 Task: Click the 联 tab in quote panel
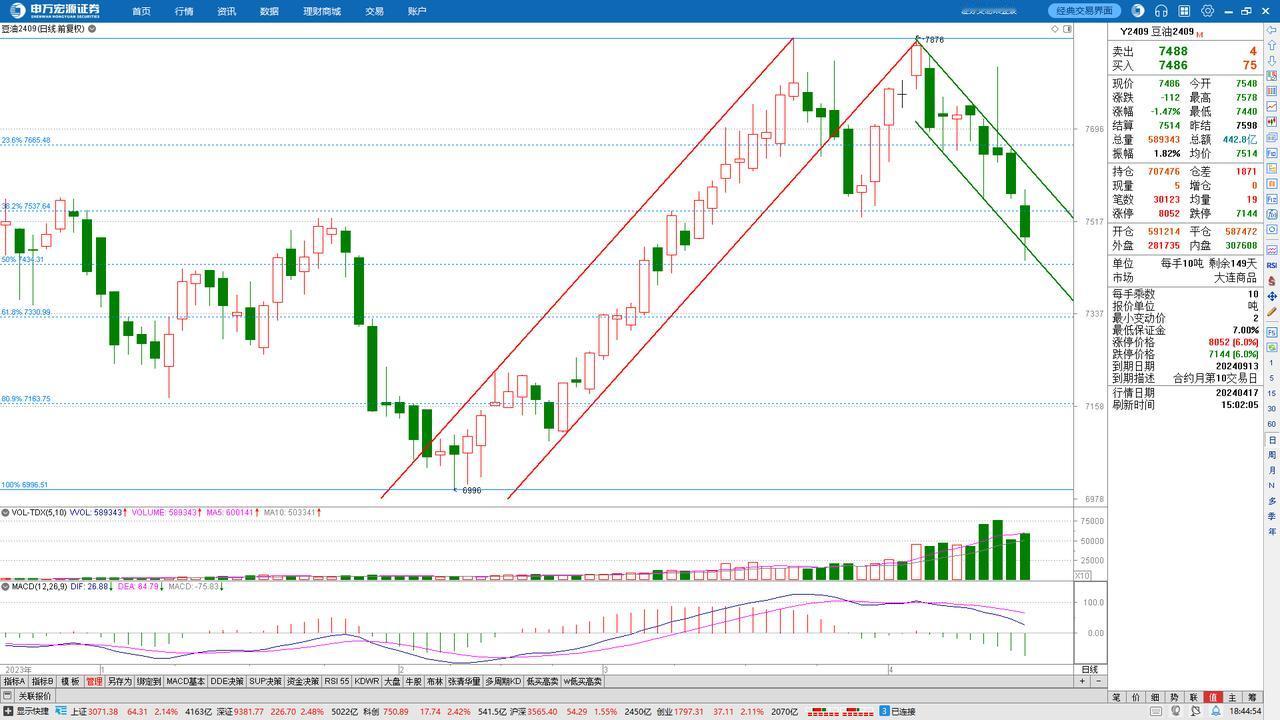point(1193,697)
